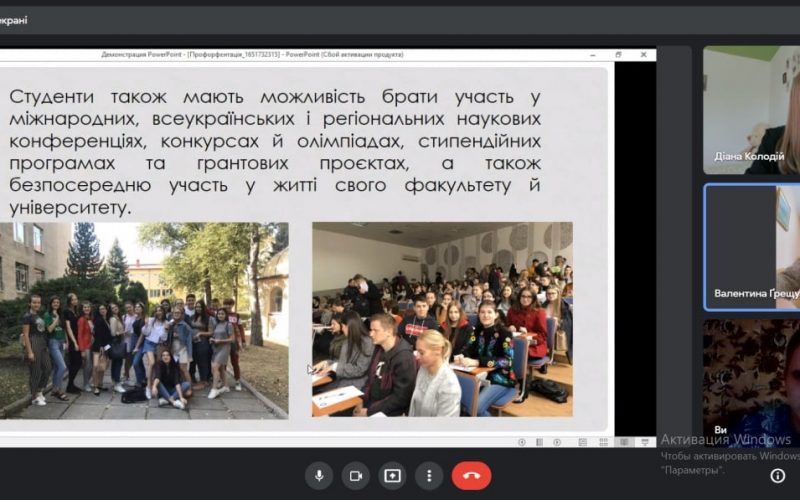Open the slide list icon between the slide arrows
Image resolution: width=800 pixels, height=500 pixels.
pos(537,441)
